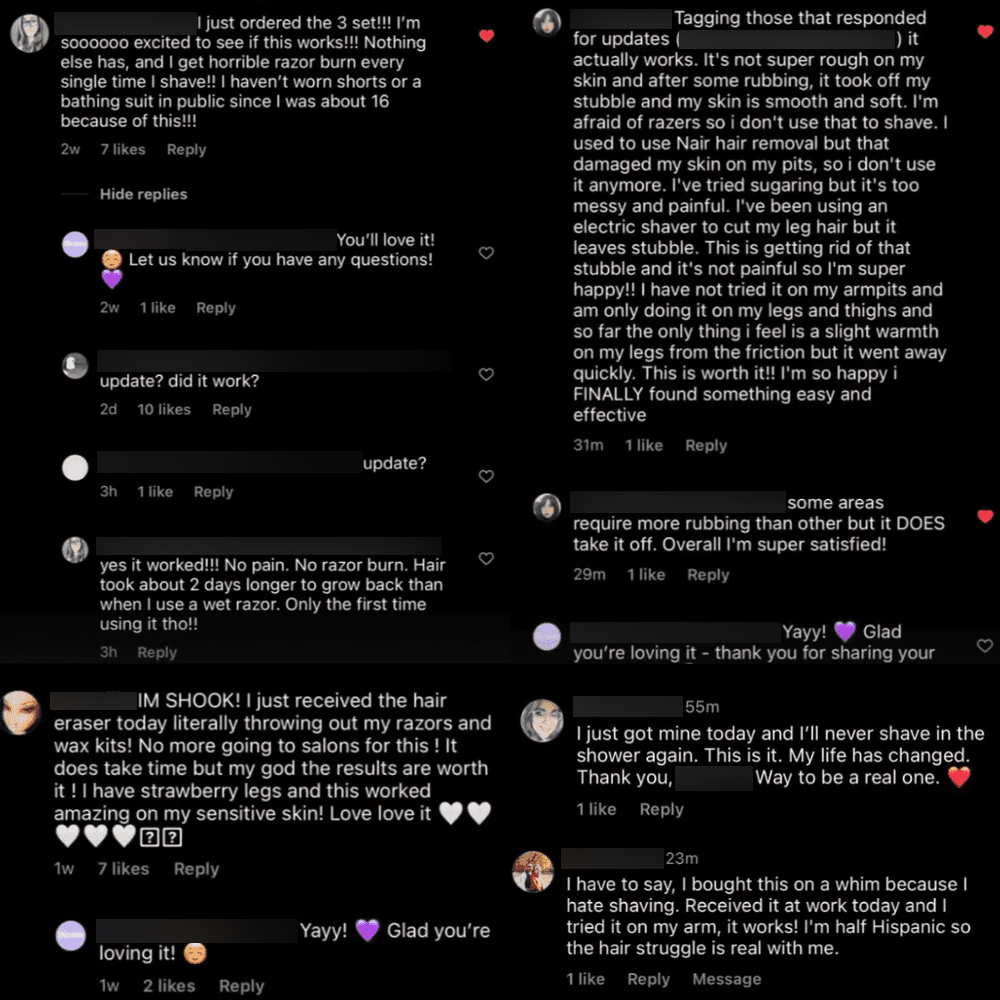Like the 'Yayy! Glad you're loving it - thank you' reply
Image resolution: width=1000 pixels, height=1000 pixels.
(984, 646)
